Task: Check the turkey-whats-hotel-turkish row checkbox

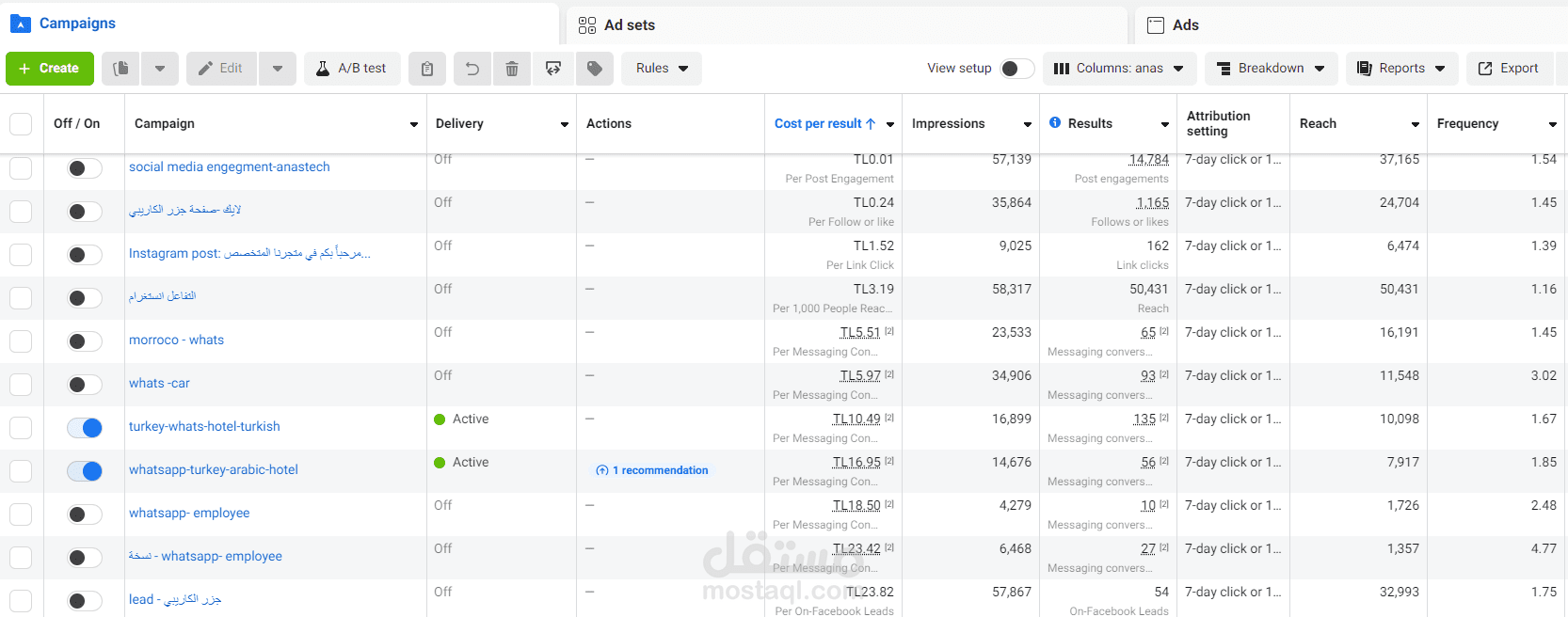Action: point(21,428)
